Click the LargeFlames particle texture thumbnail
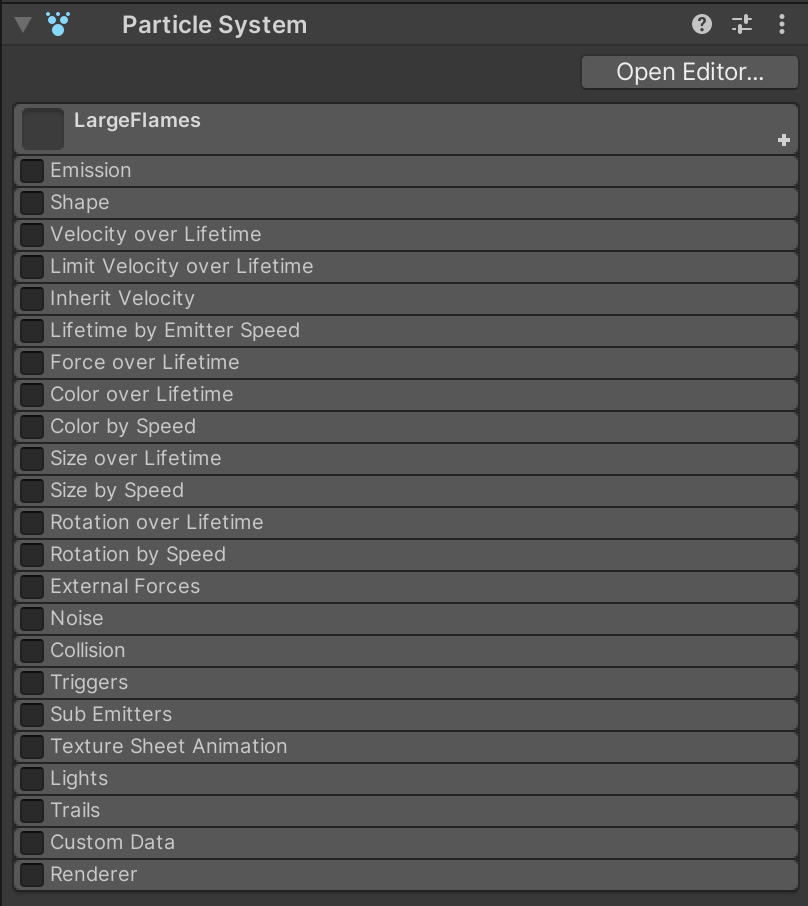Screen dimensions: 808x906 pos(43,129)
